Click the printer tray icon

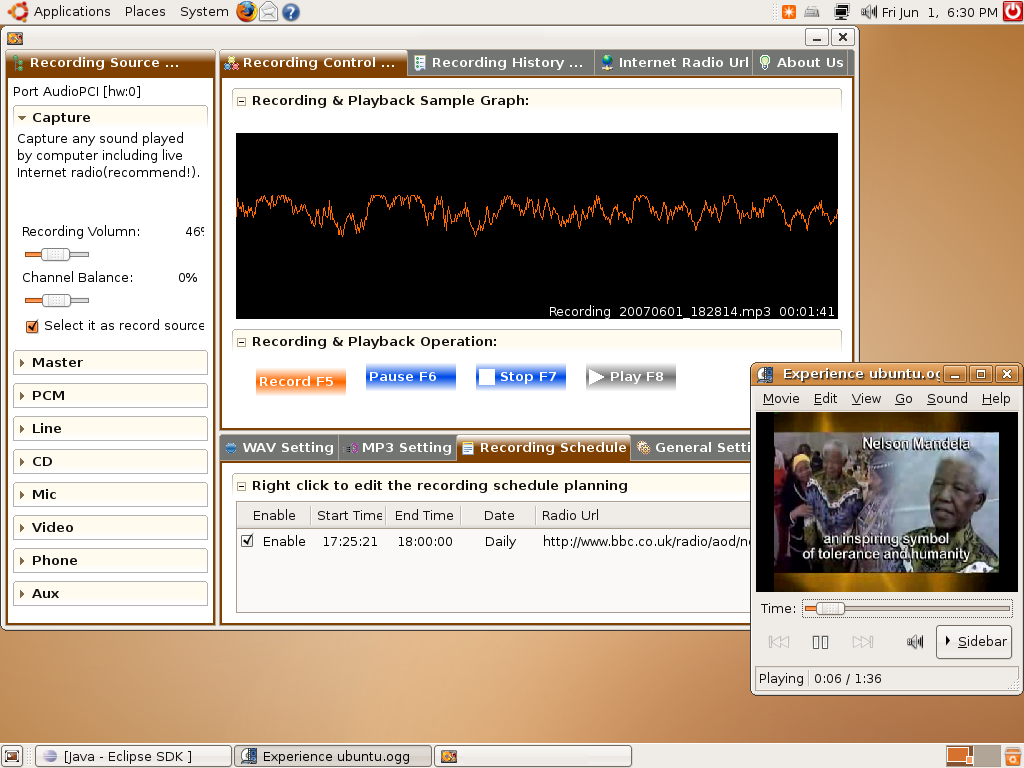coord(812,12)
